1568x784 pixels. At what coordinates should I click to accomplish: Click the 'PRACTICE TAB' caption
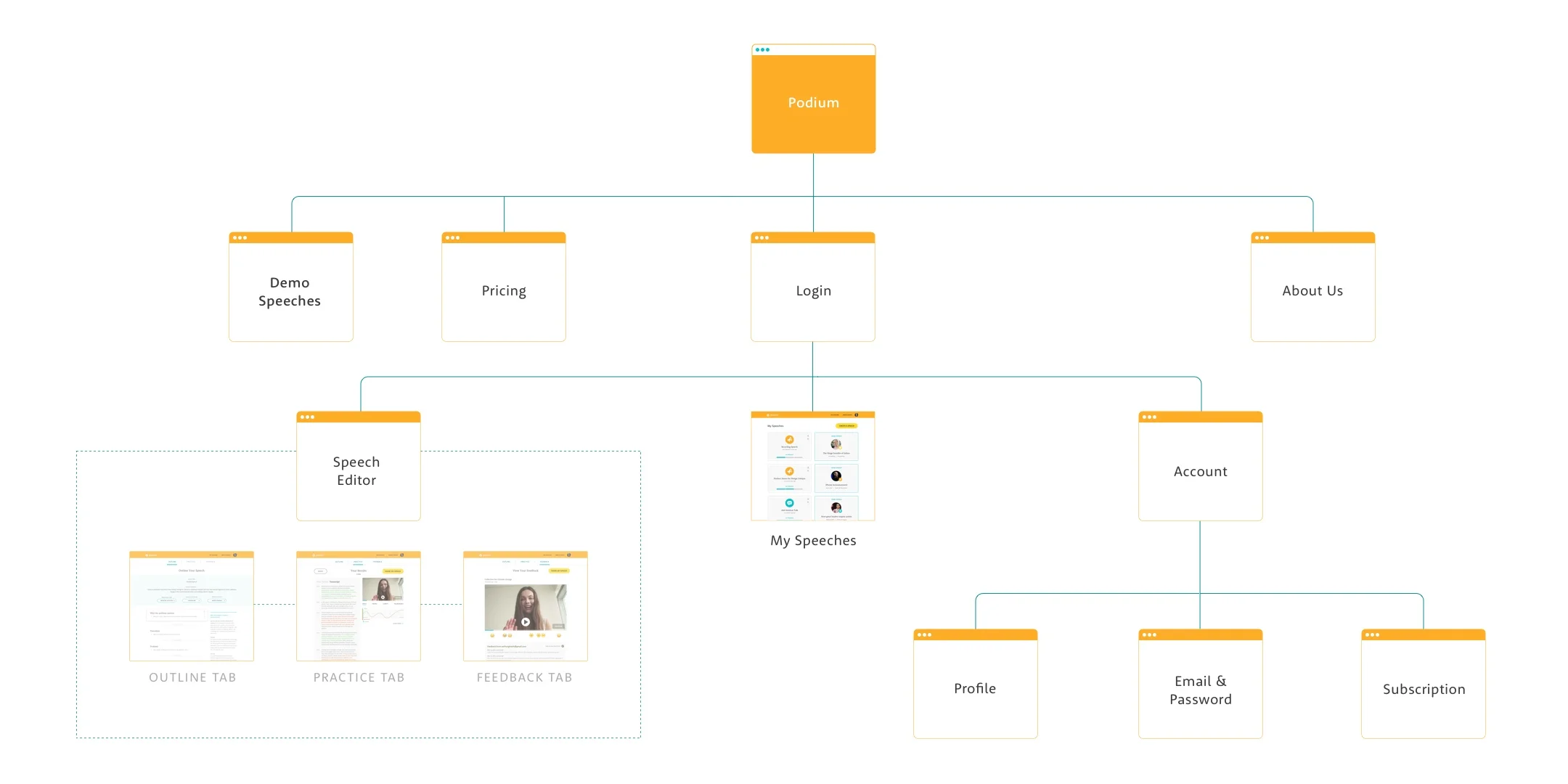click(x=359, y=677)
